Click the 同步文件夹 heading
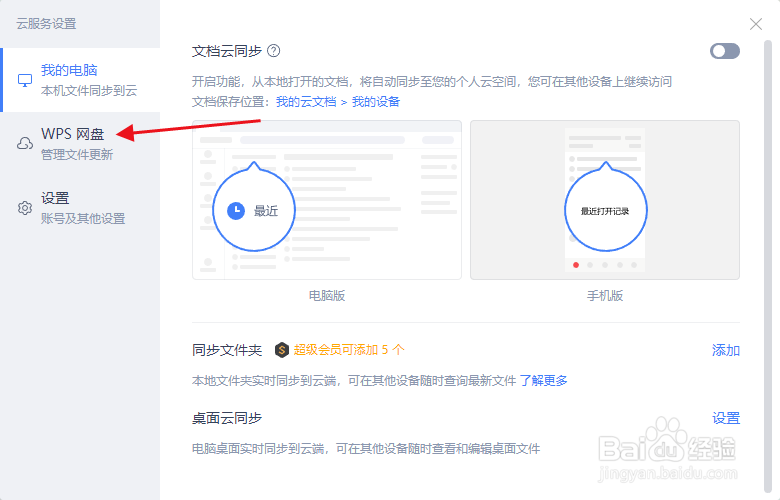 pyautogui.click(x=227, y=350)
